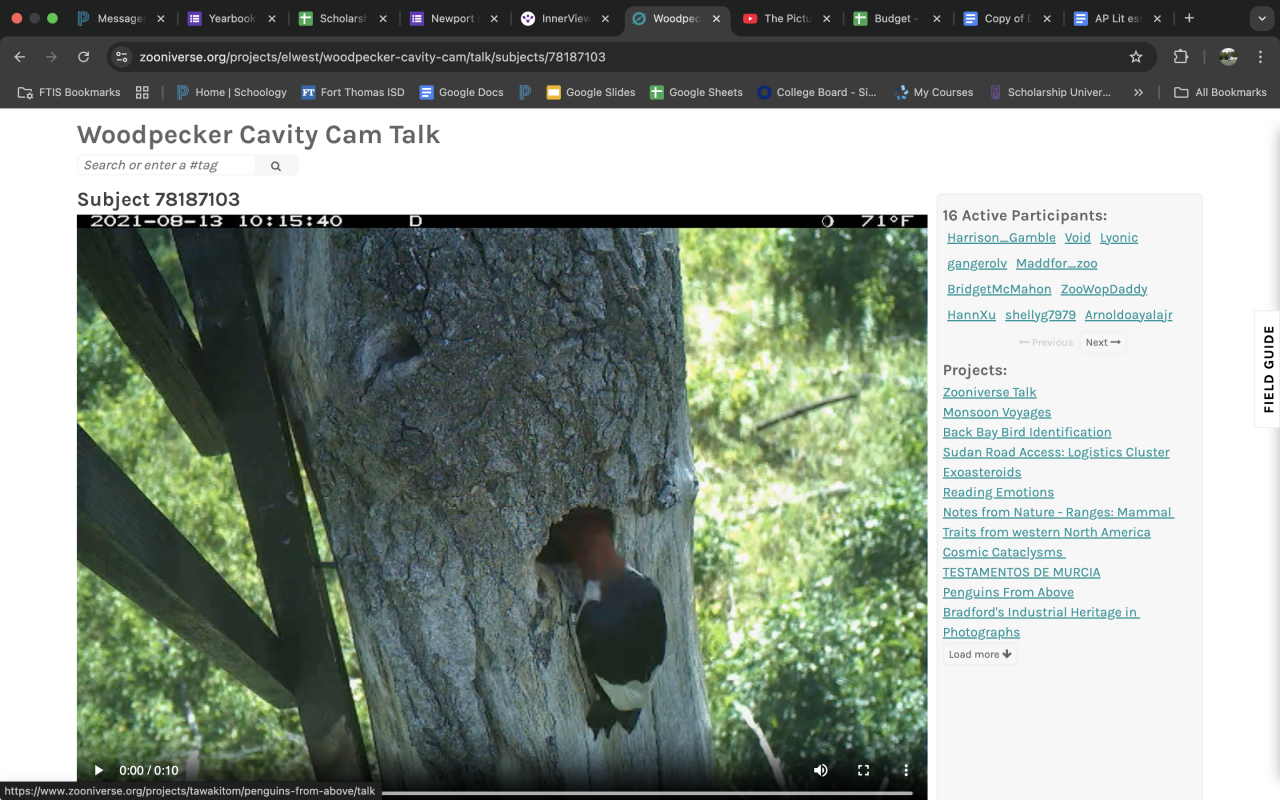The width and height of the screenshot is (1280, 800).
Task: Open Sudan Road Access: Logistics Cluster
Action: click(1056, 452)
